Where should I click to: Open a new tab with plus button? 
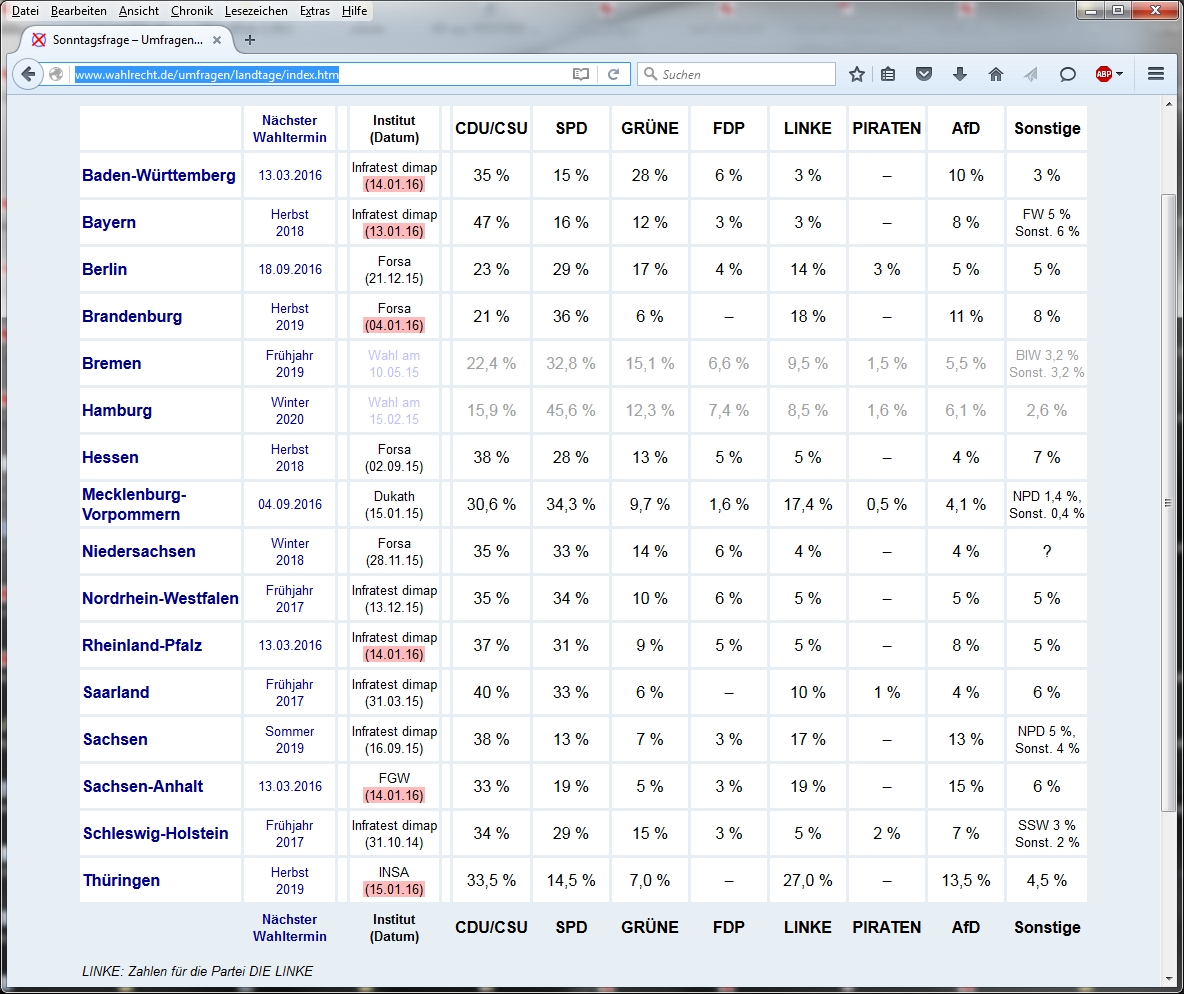coord(250,40)
